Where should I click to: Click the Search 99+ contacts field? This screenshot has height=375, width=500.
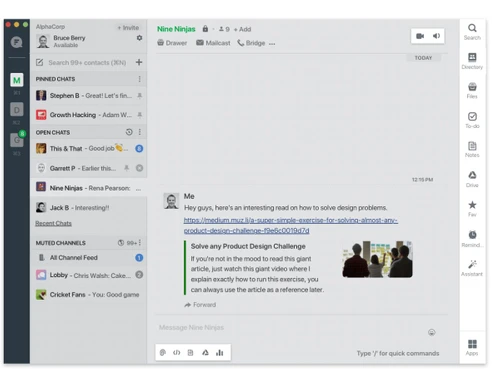point(87,62)
